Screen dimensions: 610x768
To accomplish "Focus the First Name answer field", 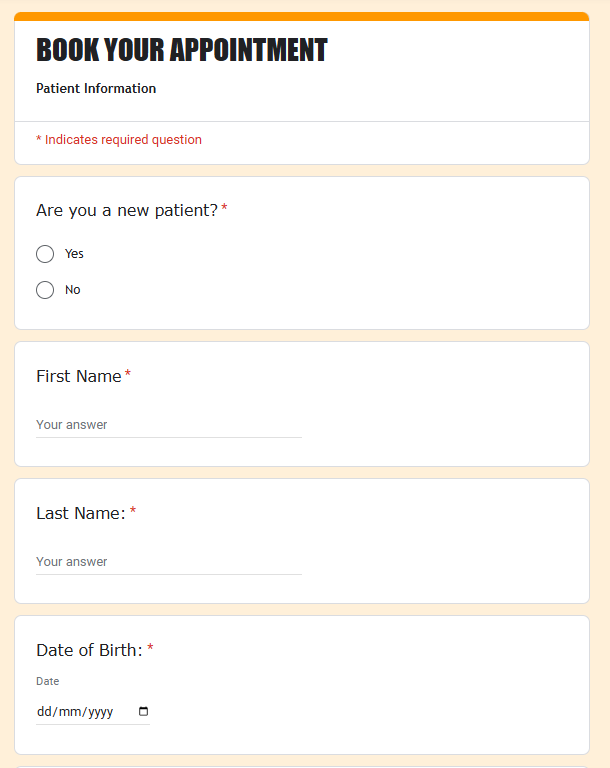I will click(x=168, y=425).
